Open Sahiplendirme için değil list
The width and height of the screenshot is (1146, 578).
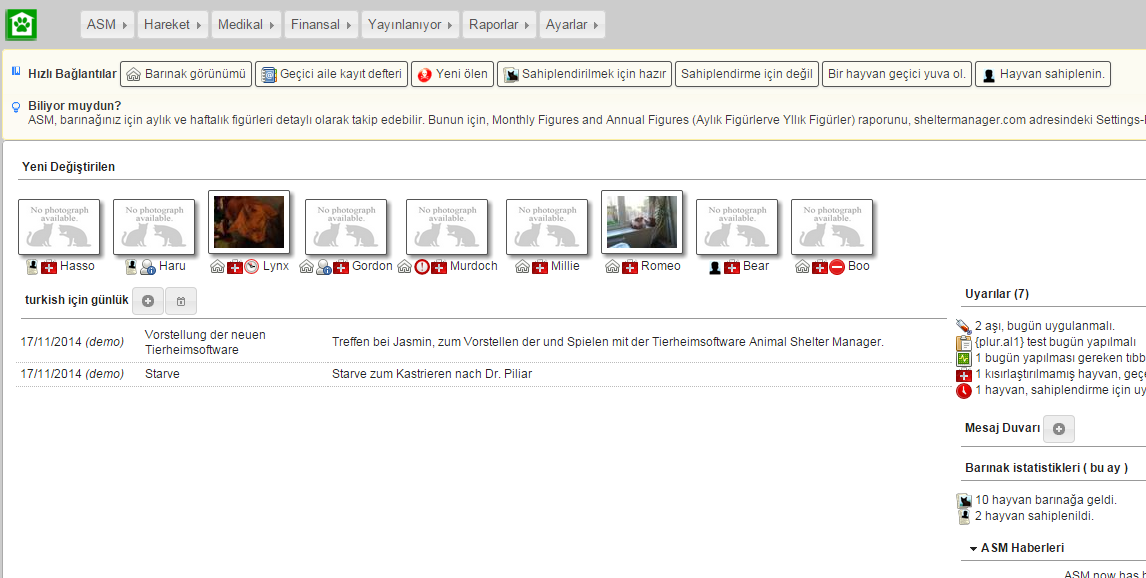click(746, 74)
